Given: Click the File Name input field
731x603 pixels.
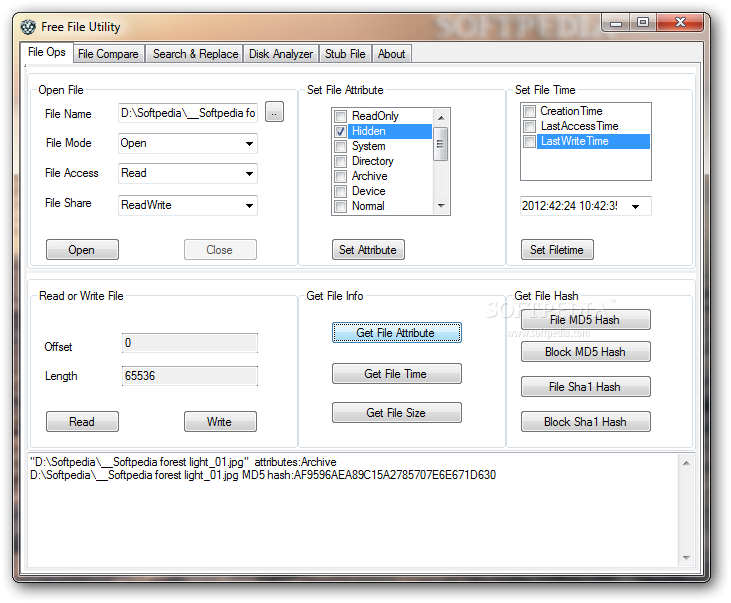Looking at the screenshot, I should (188, 113).
